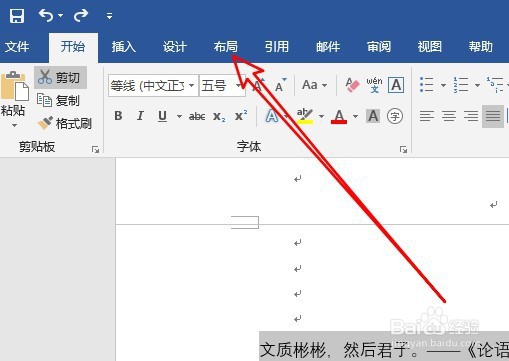This screenshot has height=361, width=509.
Task: Clear all formatting with eraser icon
Action: (352, 85)
